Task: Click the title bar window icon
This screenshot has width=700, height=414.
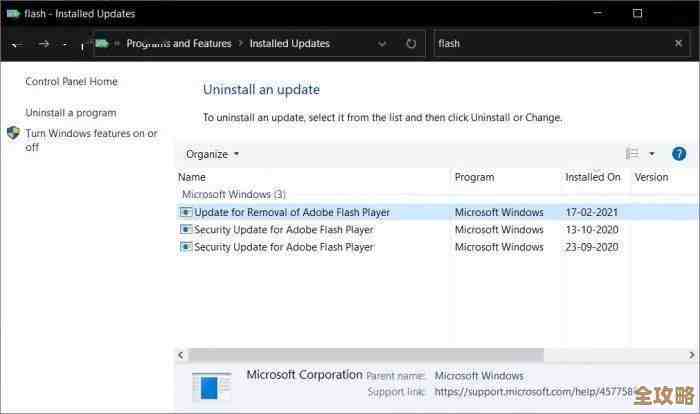Action: (13, 13)
